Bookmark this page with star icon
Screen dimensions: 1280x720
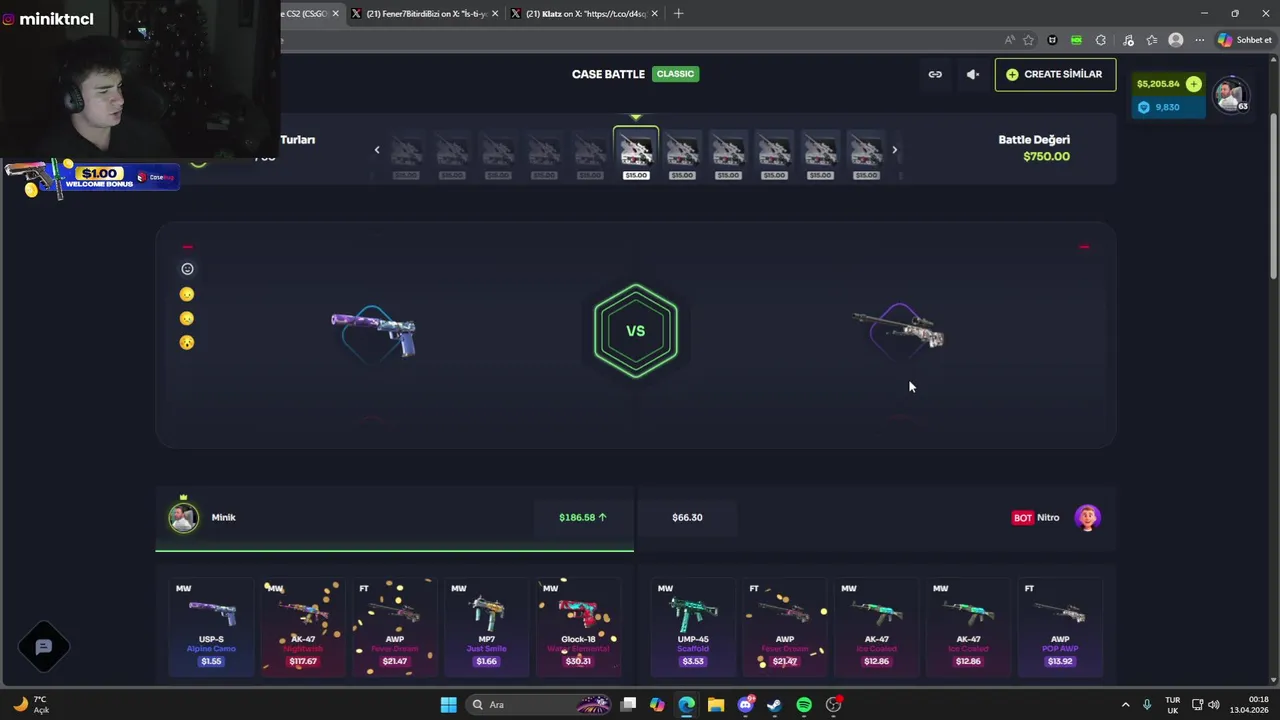click(1028, 40)
